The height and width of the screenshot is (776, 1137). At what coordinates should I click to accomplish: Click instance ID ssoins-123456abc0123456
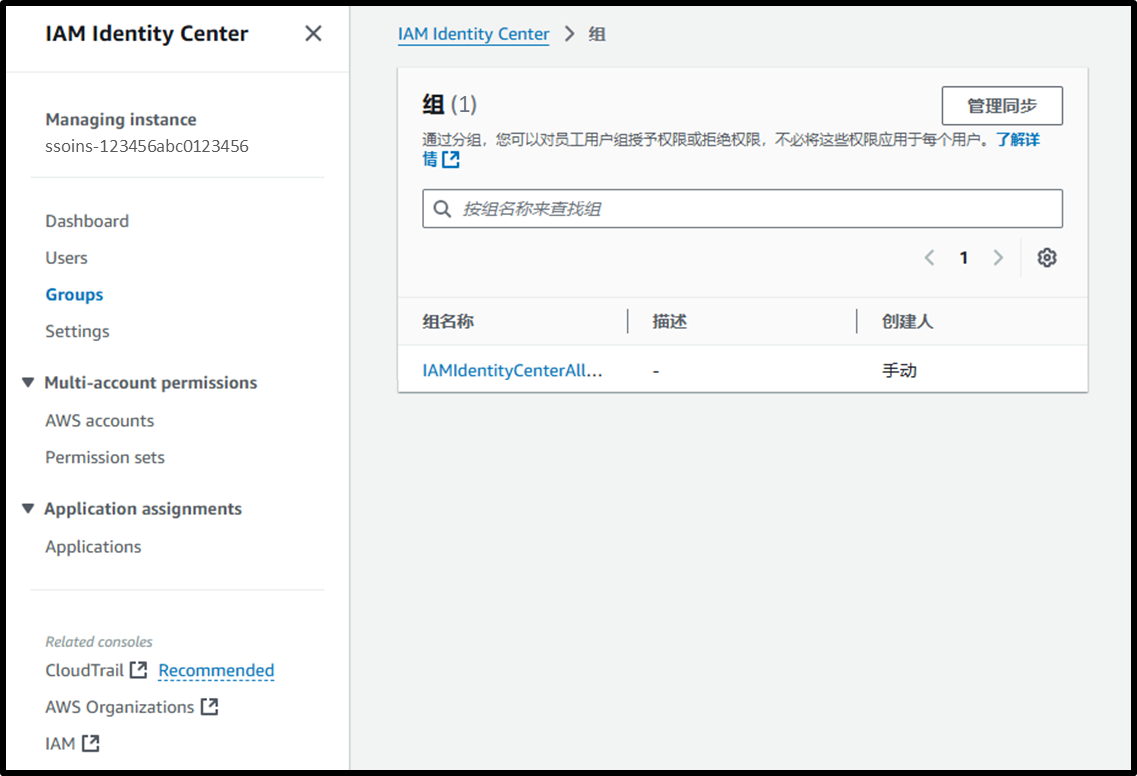coord(146,146)
